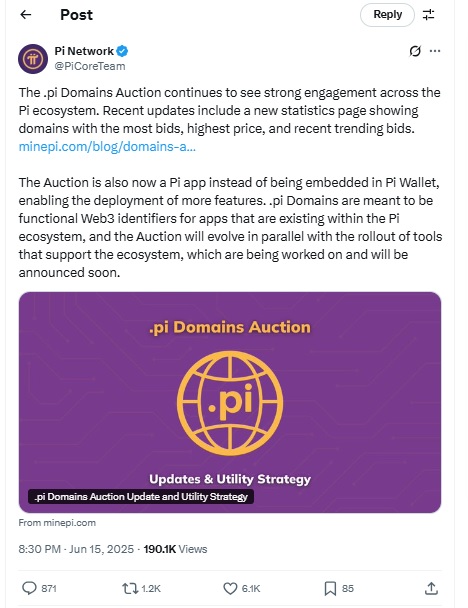The width and height of the screenshot is (468, 608).
Task: Open the Pi Network display name
Action: pyautogui.click(x=84, y=51)
